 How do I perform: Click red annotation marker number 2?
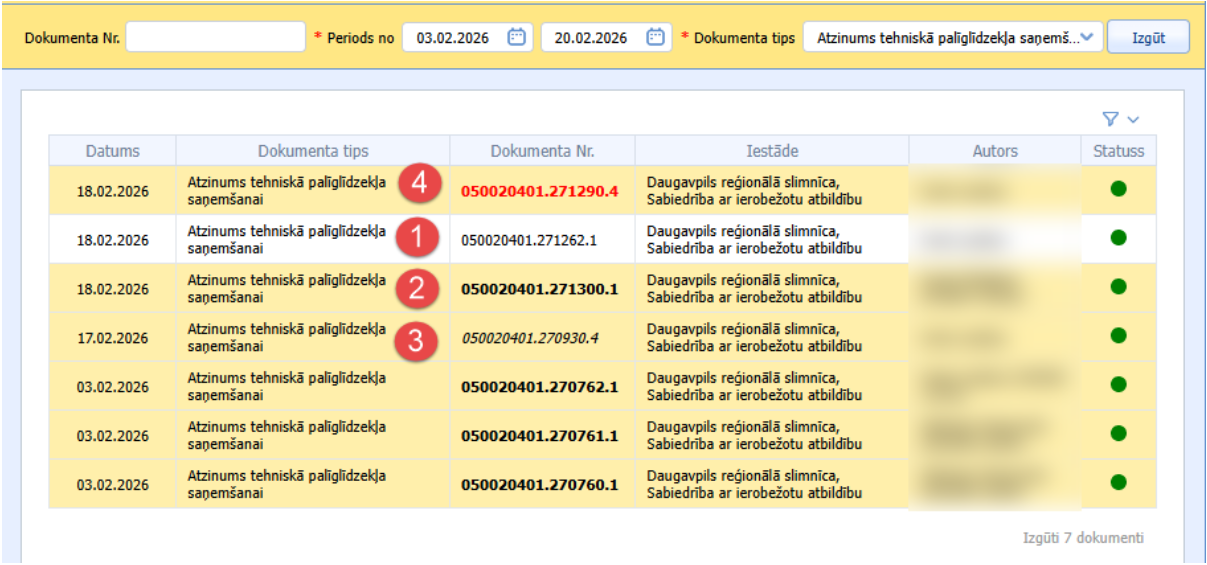click(x=417, y=288)
